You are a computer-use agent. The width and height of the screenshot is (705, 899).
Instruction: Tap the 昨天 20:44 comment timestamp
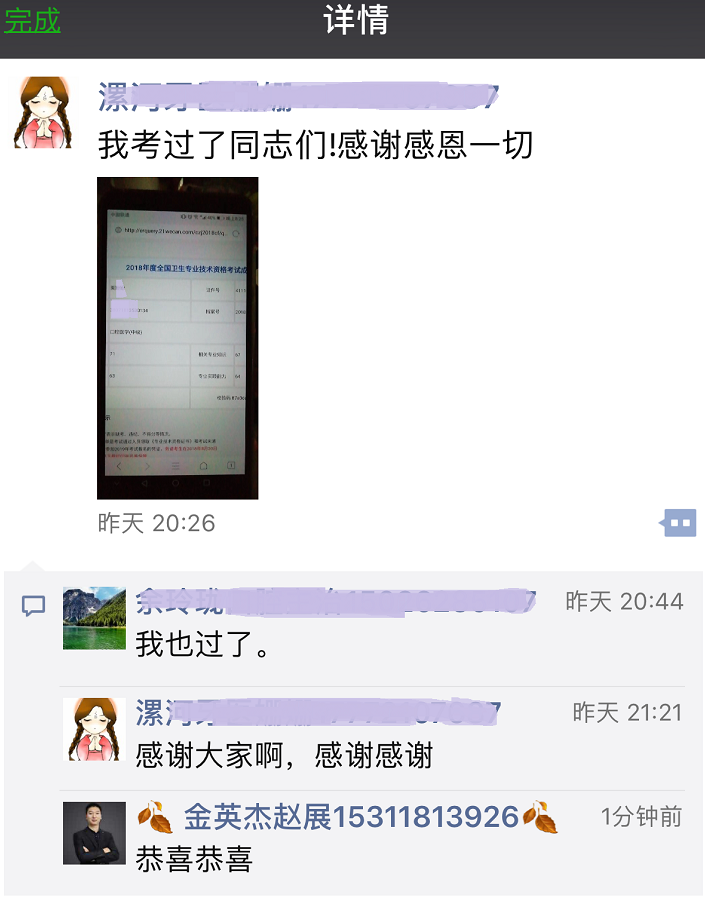click(x=625, y=601)
